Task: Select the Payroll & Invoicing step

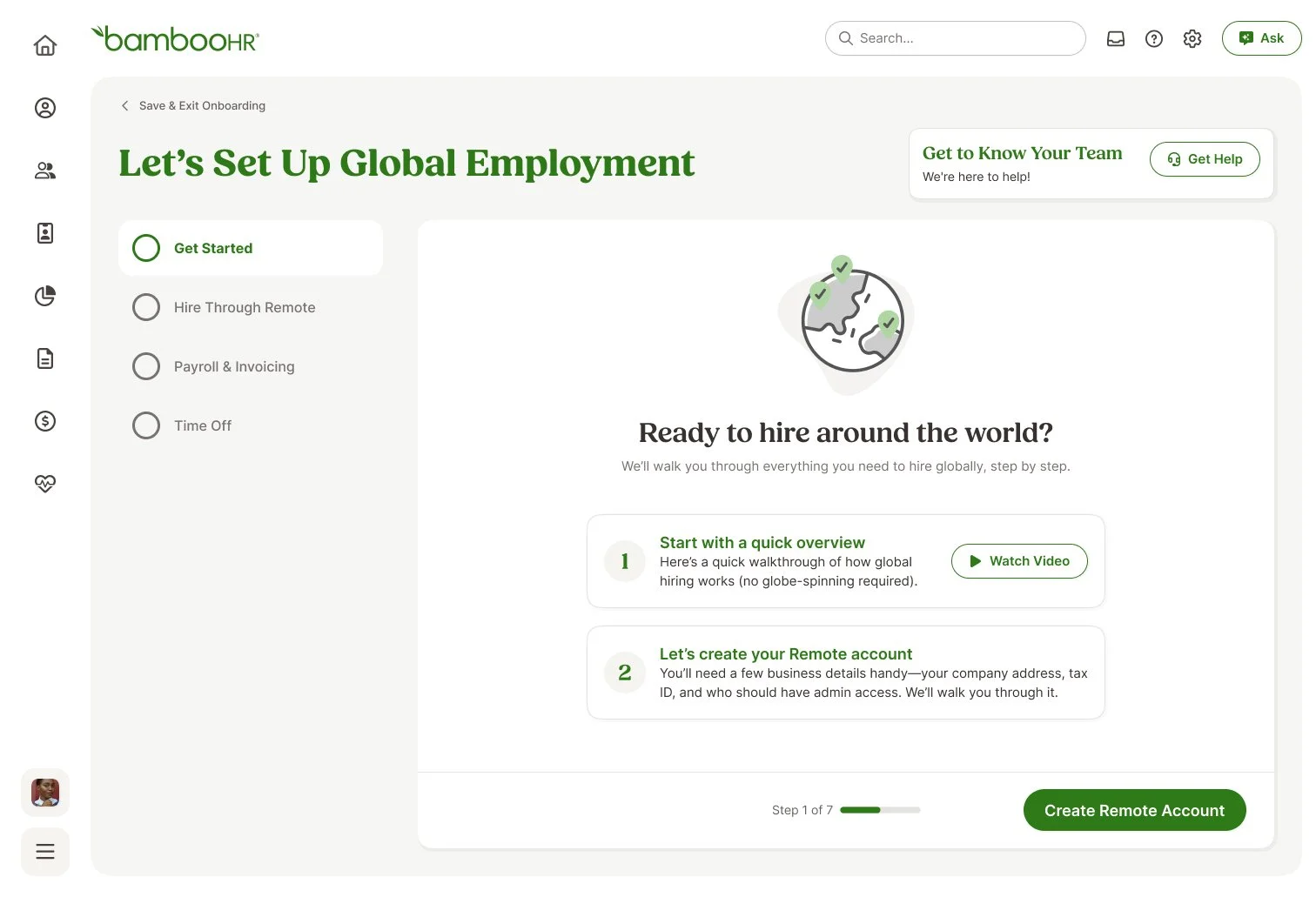Action: click(251, 366)
